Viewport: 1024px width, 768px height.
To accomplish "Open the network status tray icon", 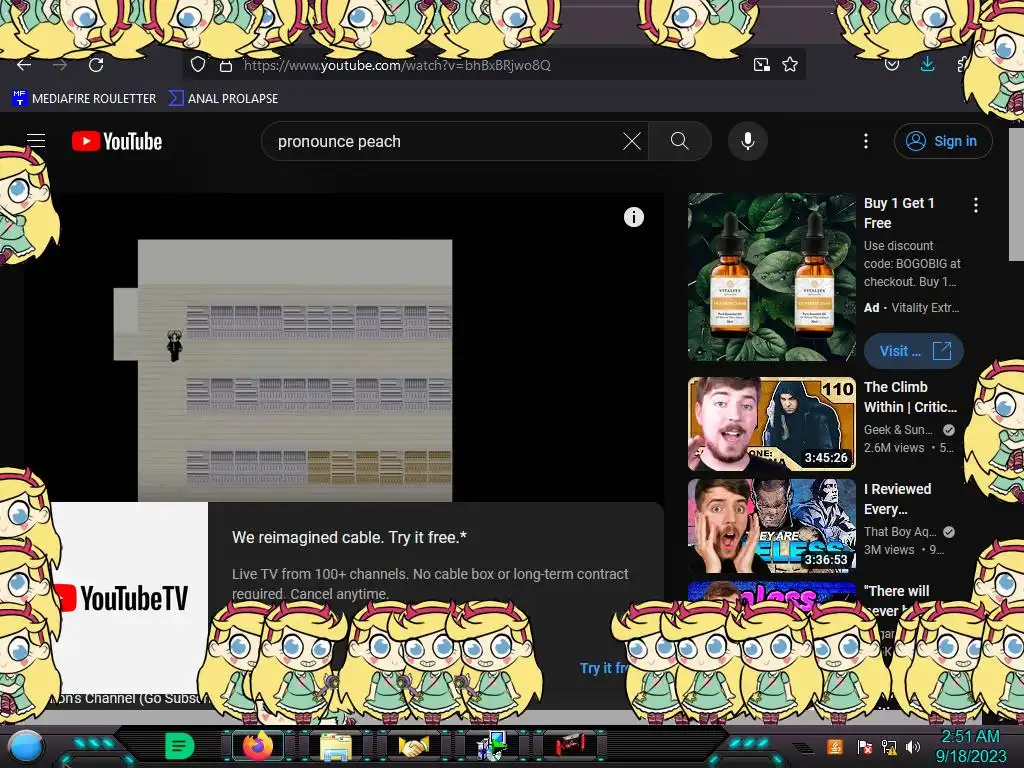I will coord(889,746).
